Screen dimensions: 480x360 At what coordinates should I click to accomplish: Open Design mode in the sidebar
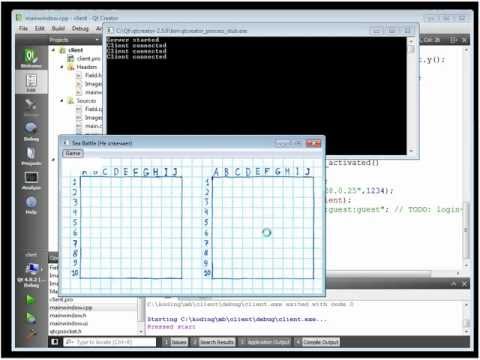click(31, 107)
